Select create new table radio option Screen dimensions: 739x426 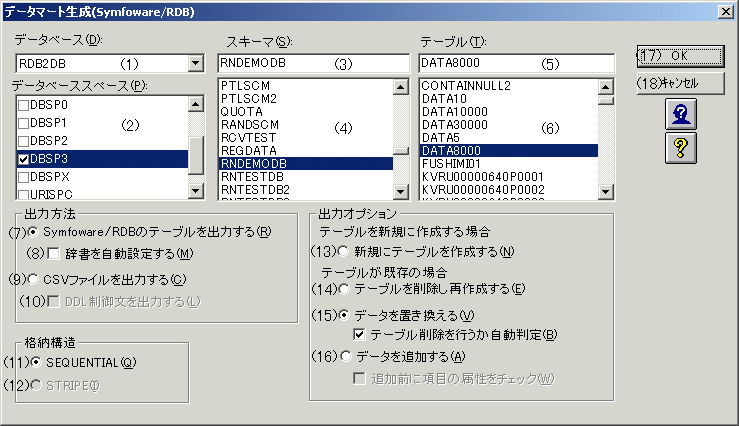[x=346, y=251]
